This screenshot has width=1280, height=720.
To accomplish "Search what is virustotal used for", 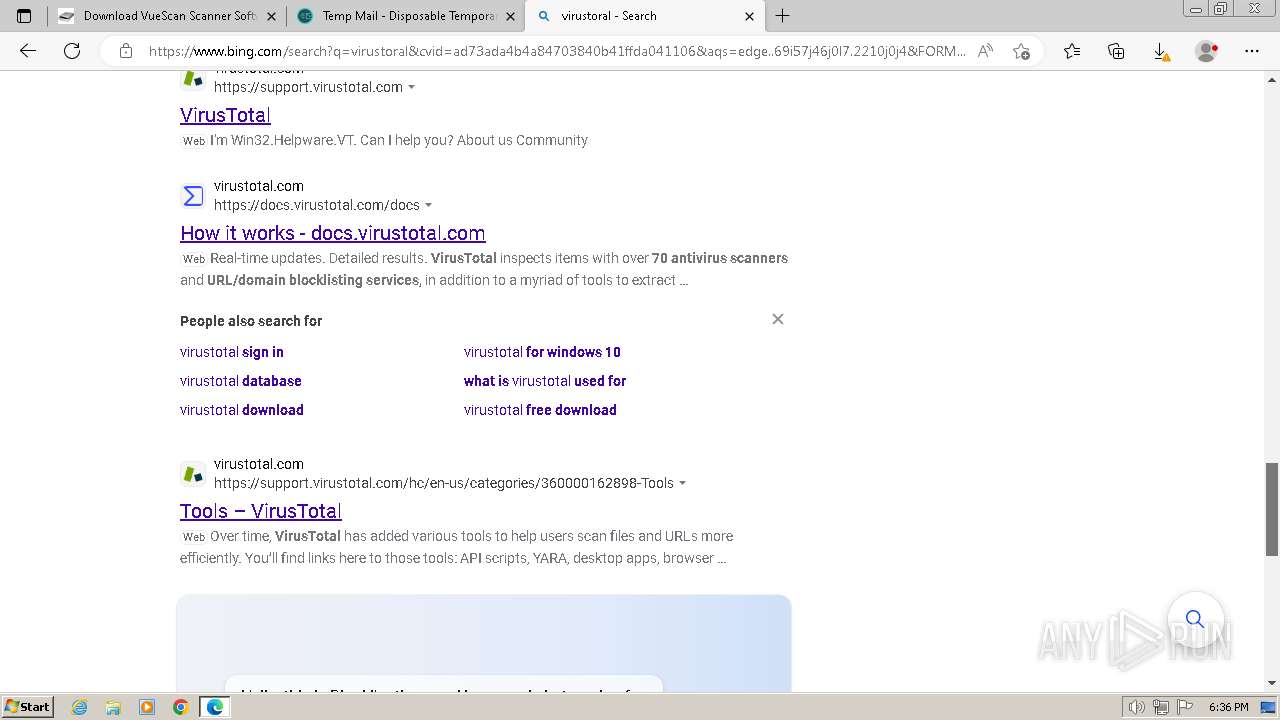I will 545,381.
